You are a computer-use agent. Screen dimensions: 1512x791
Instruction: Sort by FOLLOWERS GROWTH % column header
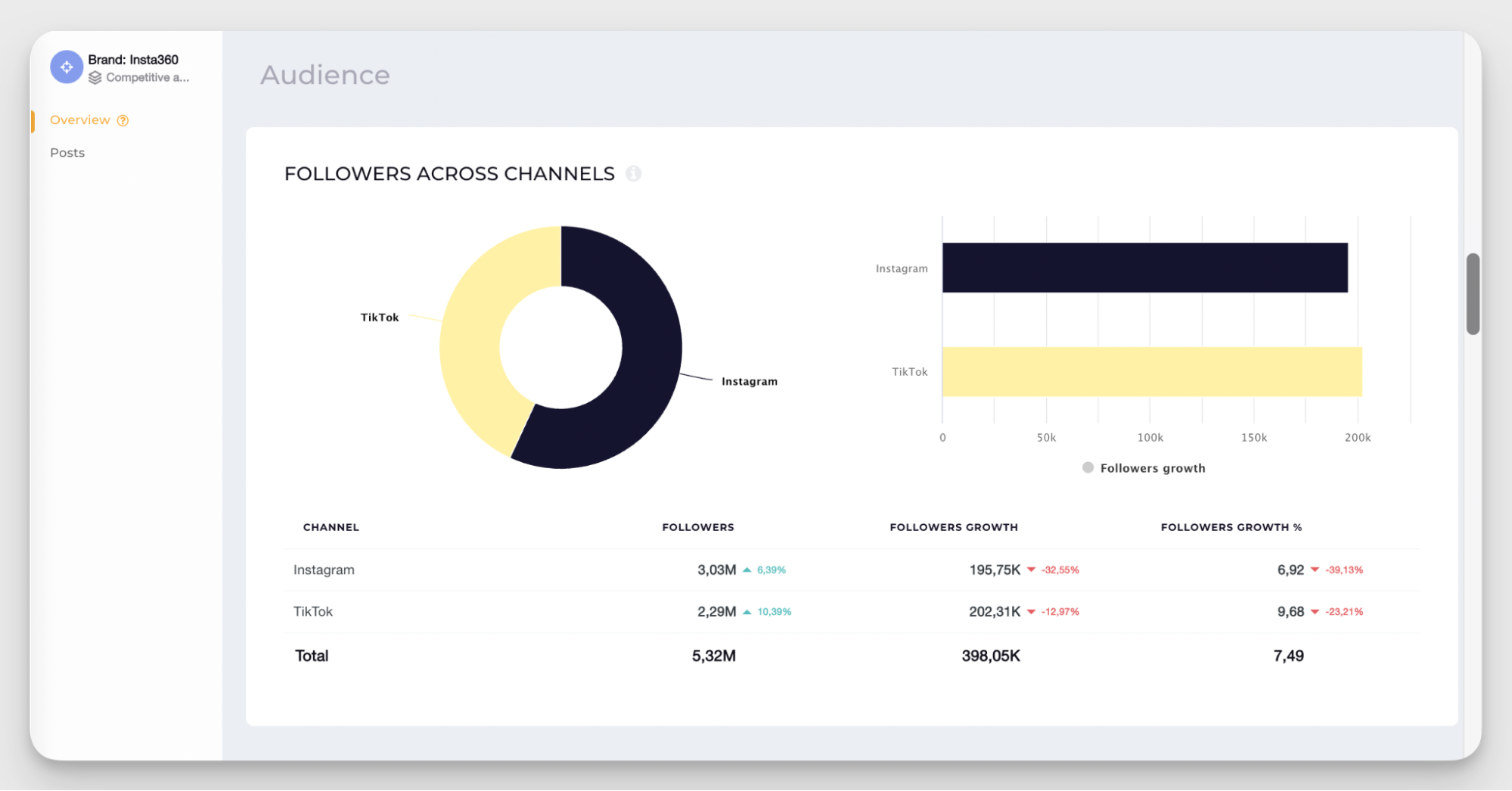pos(1231,527)
